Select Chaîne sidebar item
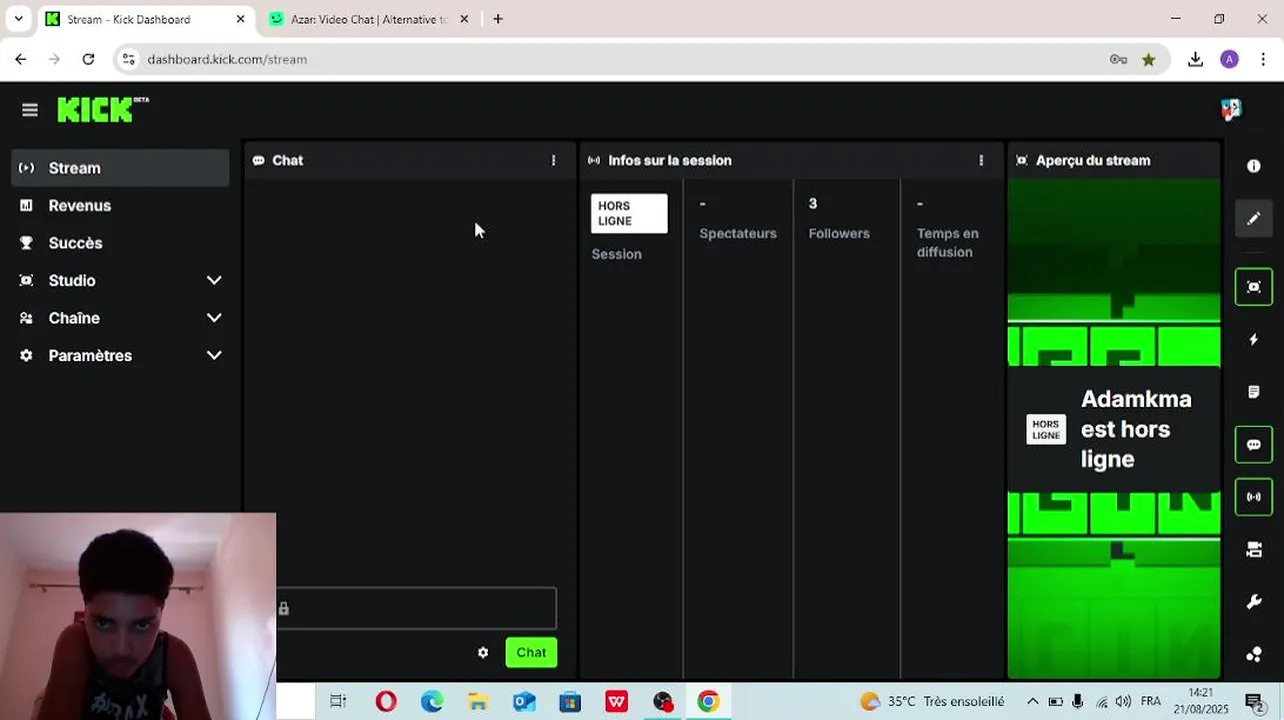 click(120, 318)
